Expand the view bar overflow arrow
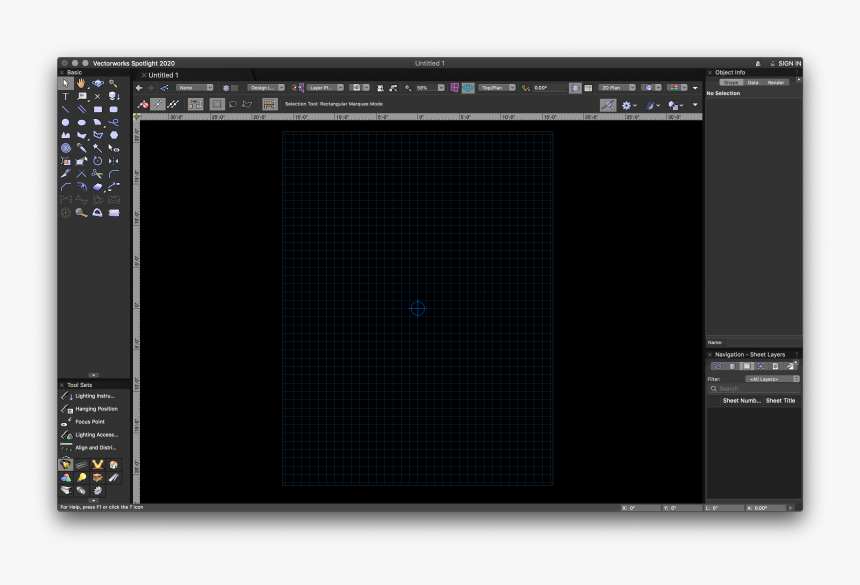The image size is (860, 585). pyautogui.click(x=695, y=88)
